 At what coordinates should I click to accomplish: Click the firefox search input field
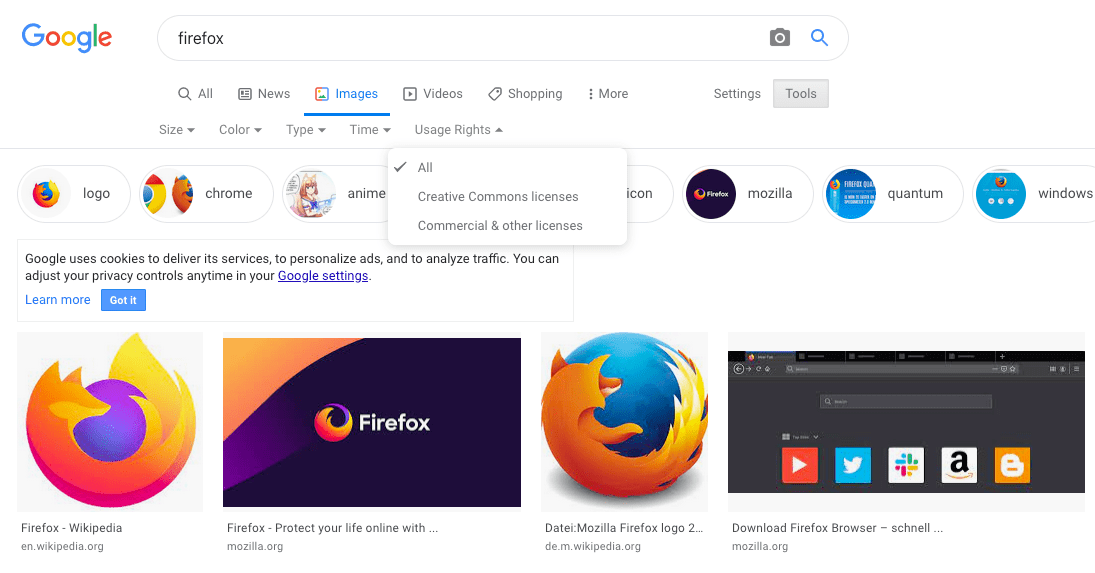point(460,38)
